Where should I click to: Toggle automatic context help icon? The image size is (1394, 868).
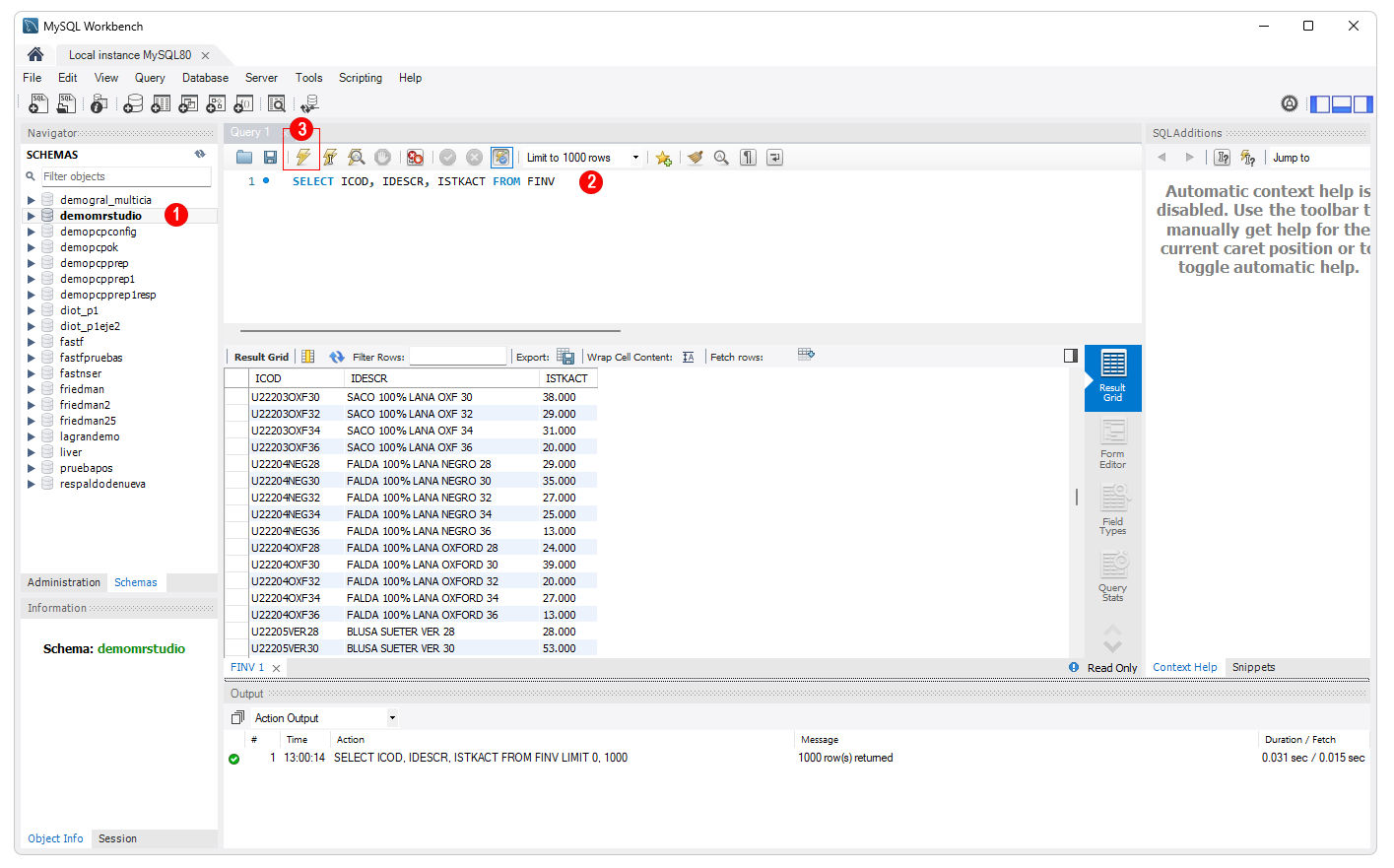[x=1248, y=158]
